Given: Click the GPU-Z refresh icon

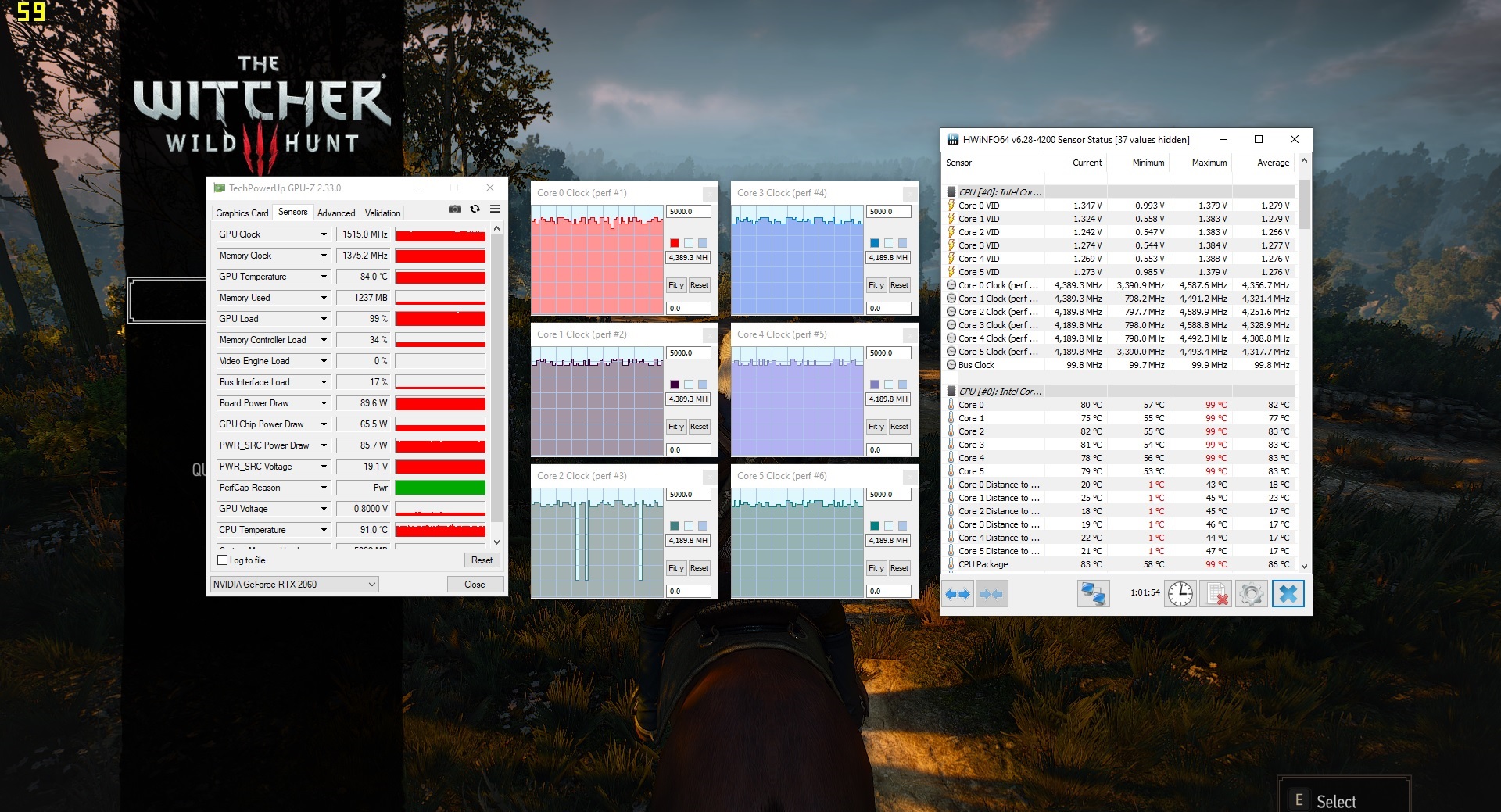Looking at the screenshot, I should (x=475, y=209).
